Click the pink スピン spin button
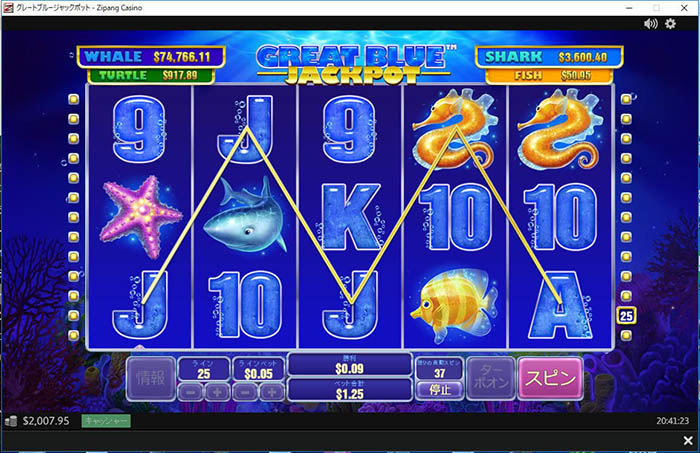Image resolution: width=700 pixels, height=453 pixels. click(x=550, y=378)
